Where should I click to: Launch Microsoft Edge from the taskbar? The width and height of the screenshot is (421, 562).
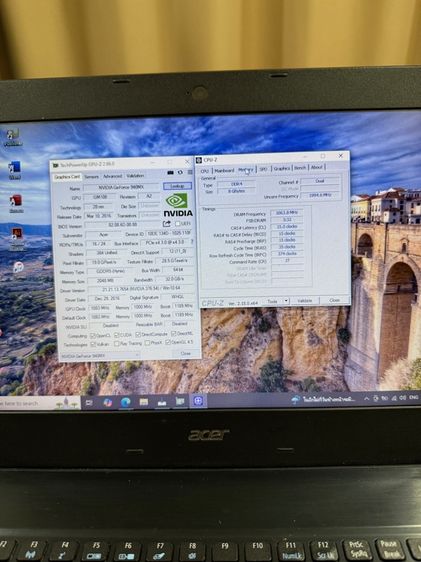(125, 403)
